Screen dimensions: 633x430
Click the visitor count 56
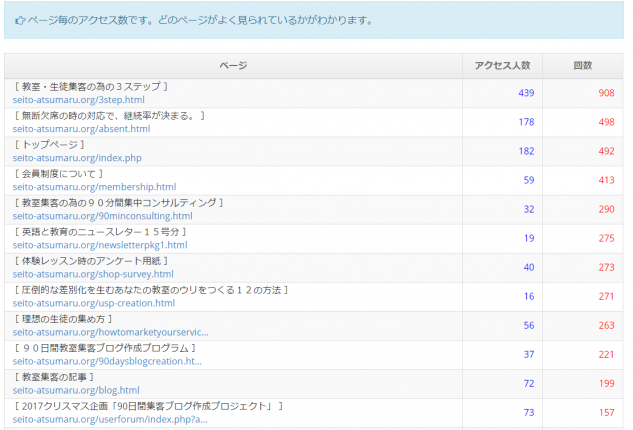pos(529,325)
